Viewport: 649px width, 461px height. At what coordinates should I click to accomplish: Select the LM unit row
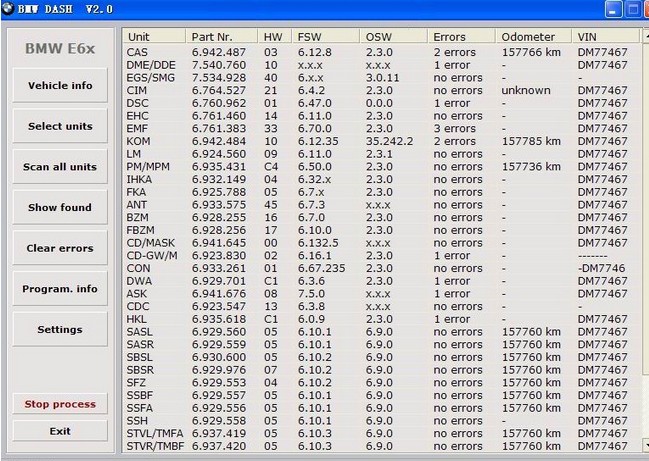coord(381,154)
